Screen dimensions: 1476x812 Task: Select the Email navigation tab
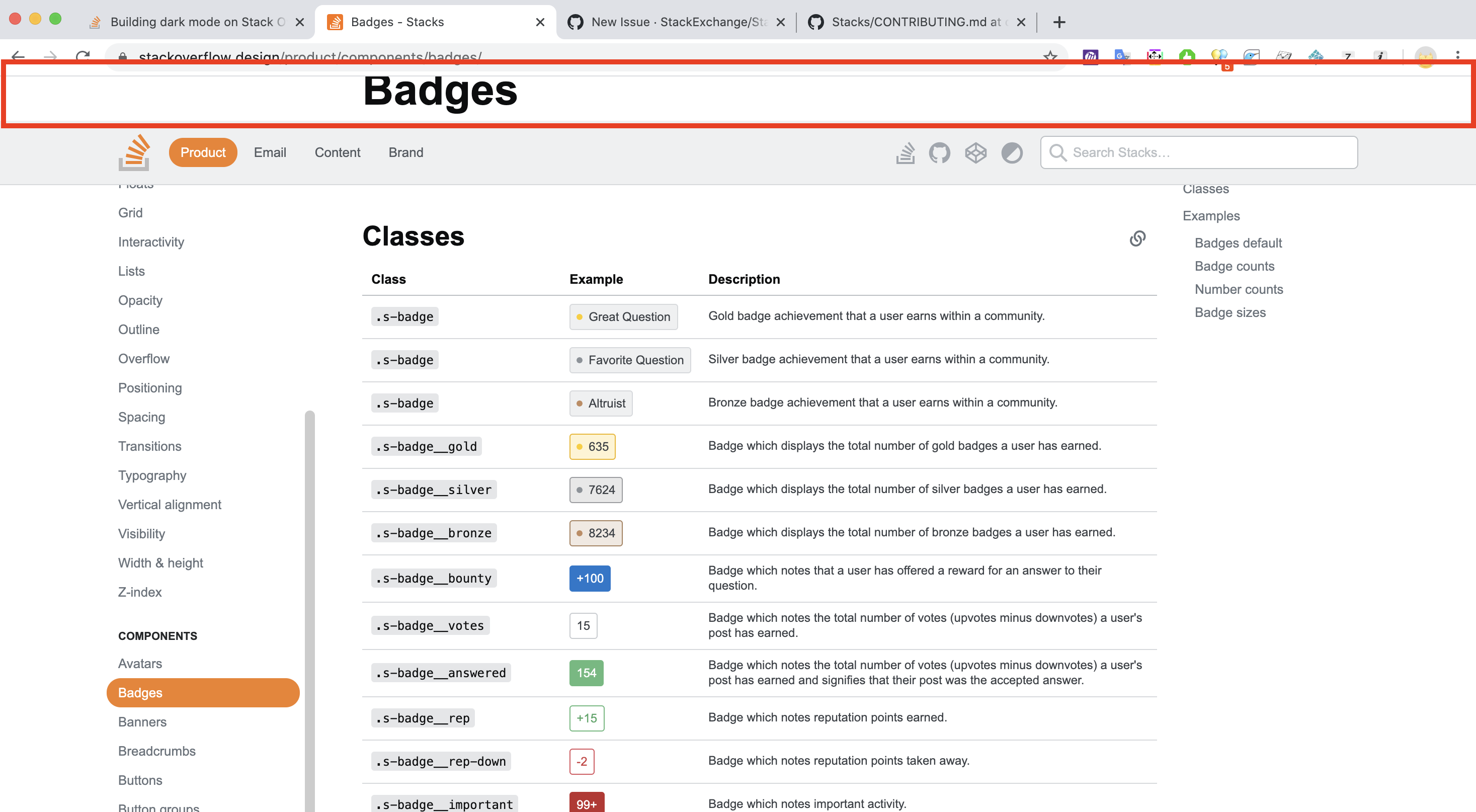click(270, 153)
